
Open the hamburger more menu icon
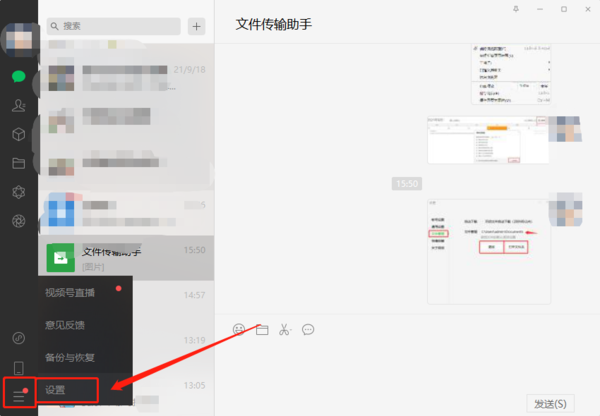(x=19, y=396)
